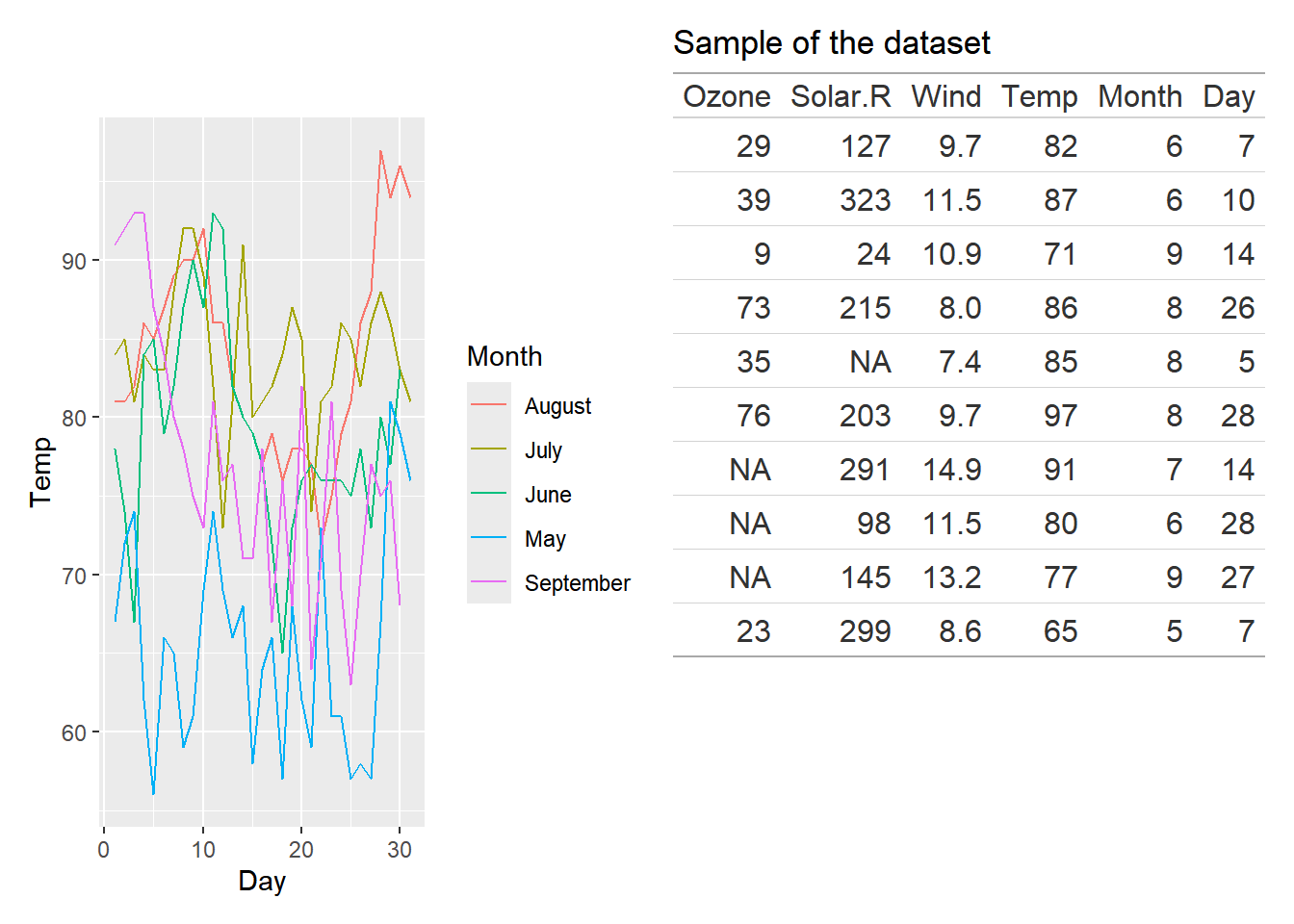
Task: Select the Temp table column header
Action: click(1039, 96)
